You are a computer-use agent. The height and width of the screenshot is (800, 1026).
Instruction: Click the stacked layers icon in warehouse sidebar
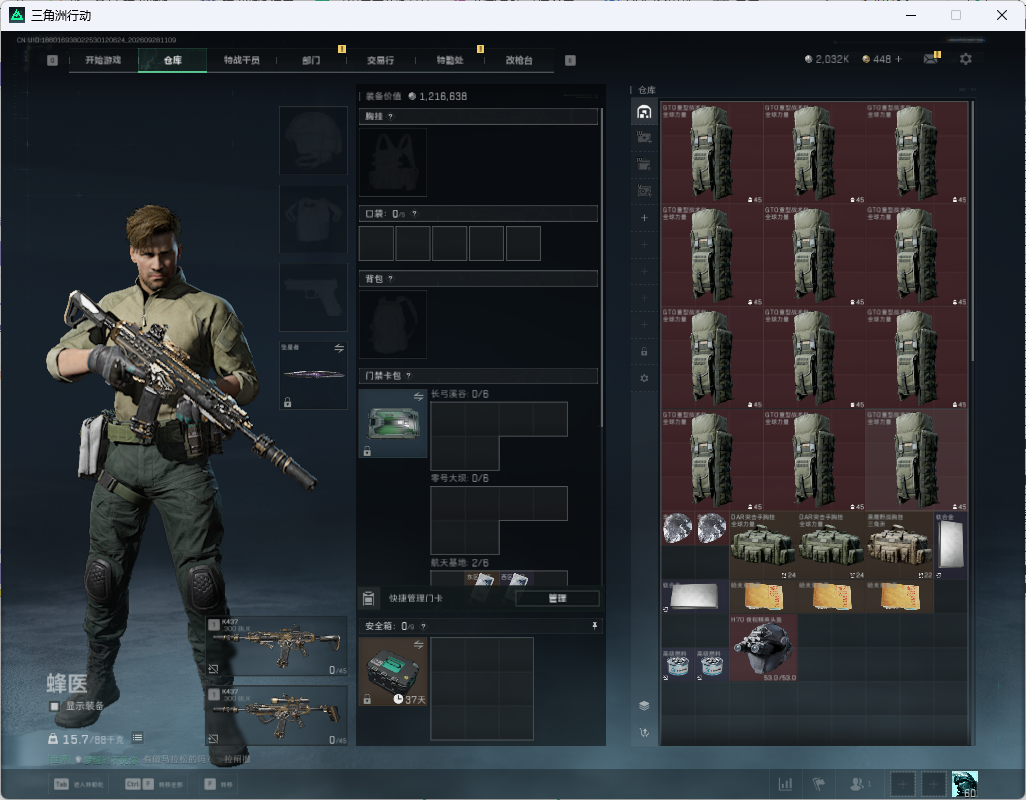coord(644,705)
